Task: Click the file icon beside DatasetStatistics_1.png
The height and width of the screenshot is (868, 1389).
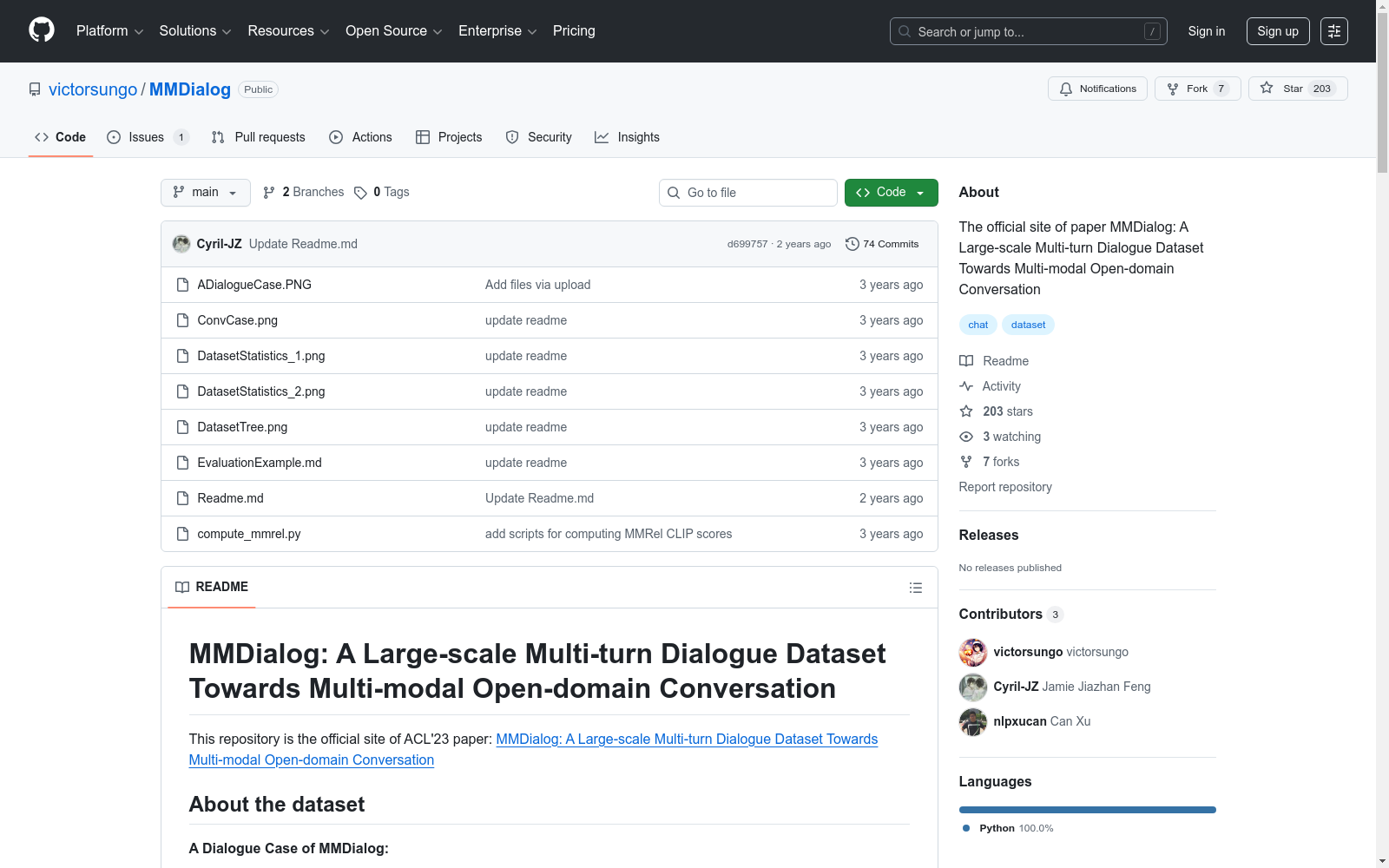Action: tap(182, 356)
